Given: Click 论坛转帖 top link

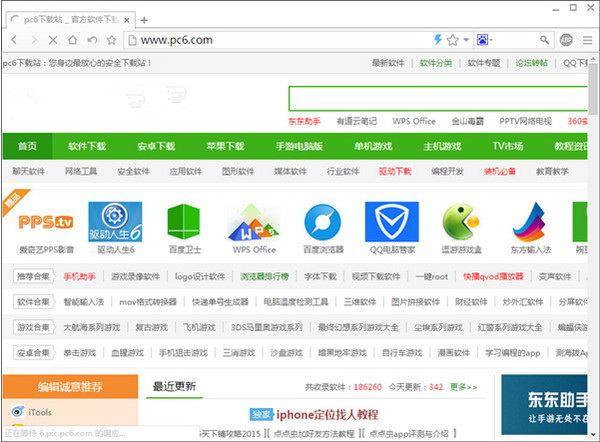Looking at the screenshot, I should [x=532, y=63].
